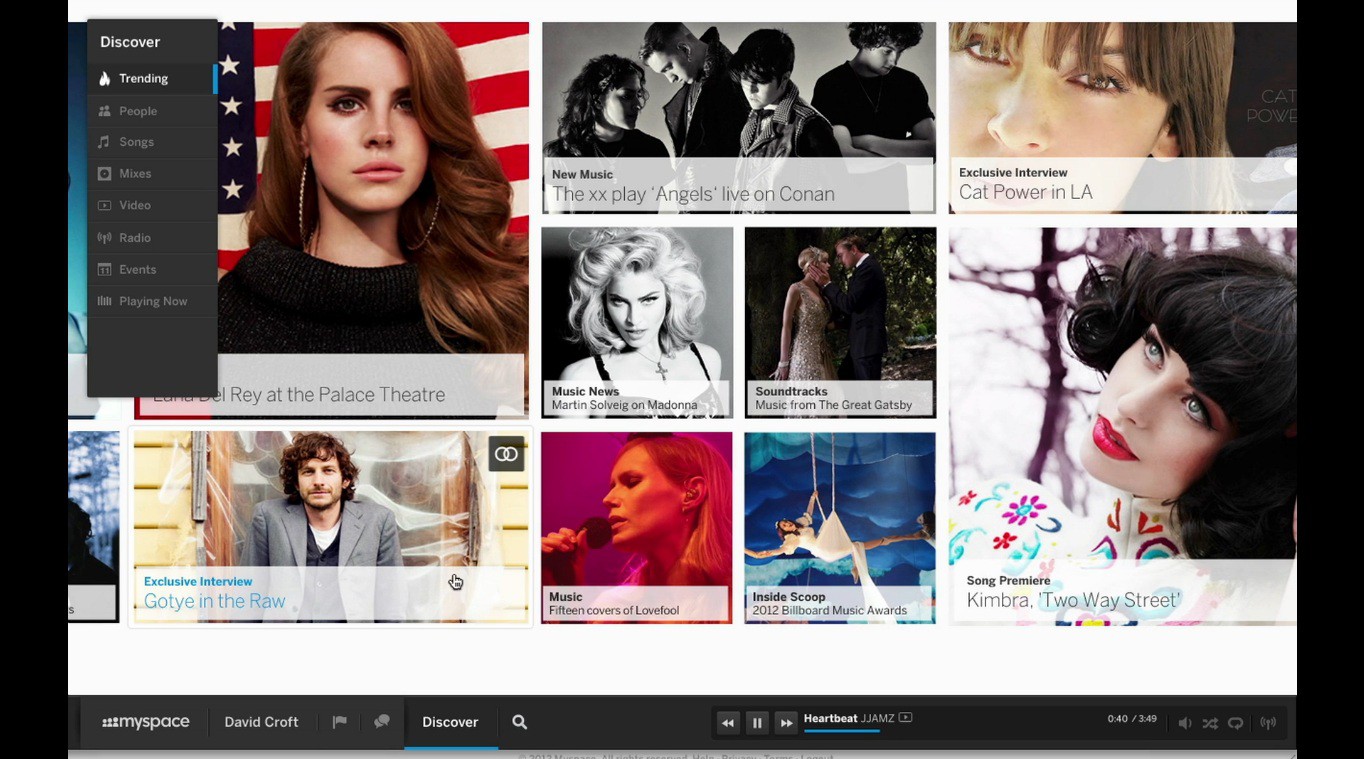Click the connect rings icon on Gotye tile
The height and width of the screenshot is (759, 1364).
[x=506, y=454]
